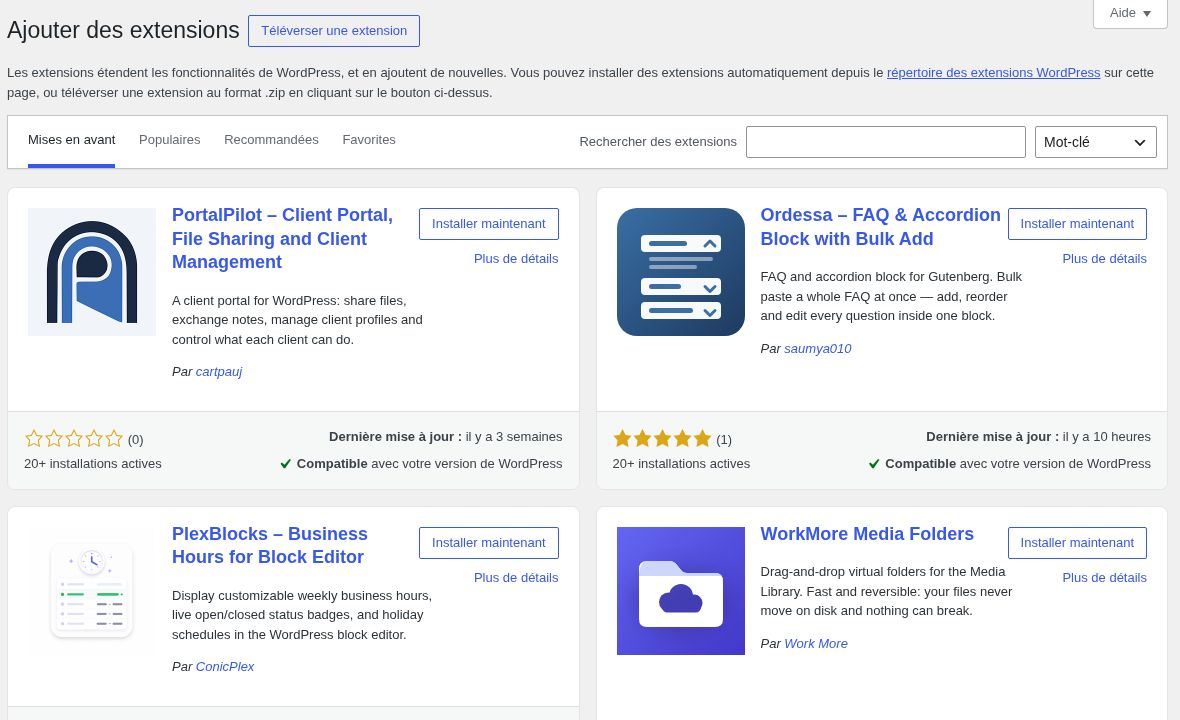The width and height of the screenshot is (1180, 720).
Task: Open the Mot-clé search type dropdown
Action: (x=1095, y=142)
